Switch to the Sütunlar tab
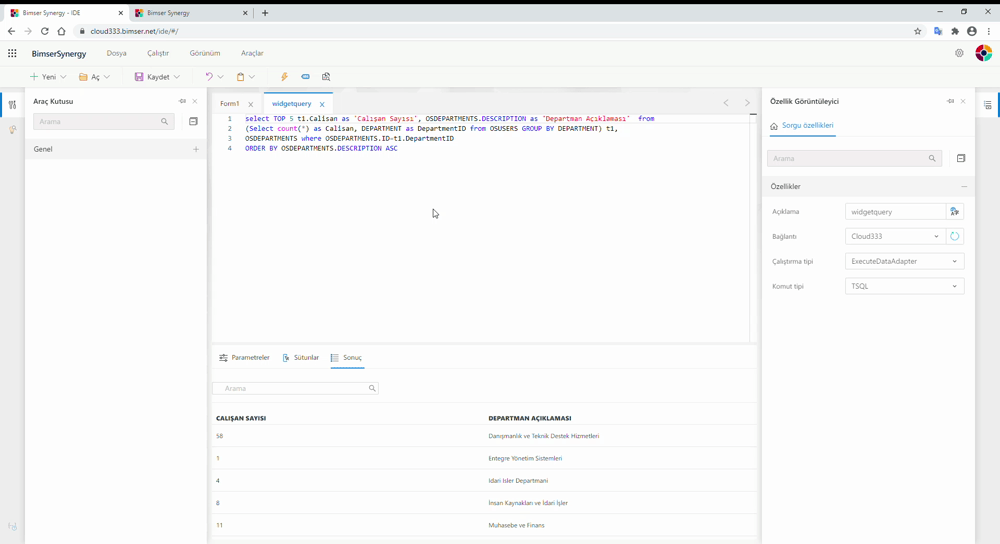 tap(301, 358)
